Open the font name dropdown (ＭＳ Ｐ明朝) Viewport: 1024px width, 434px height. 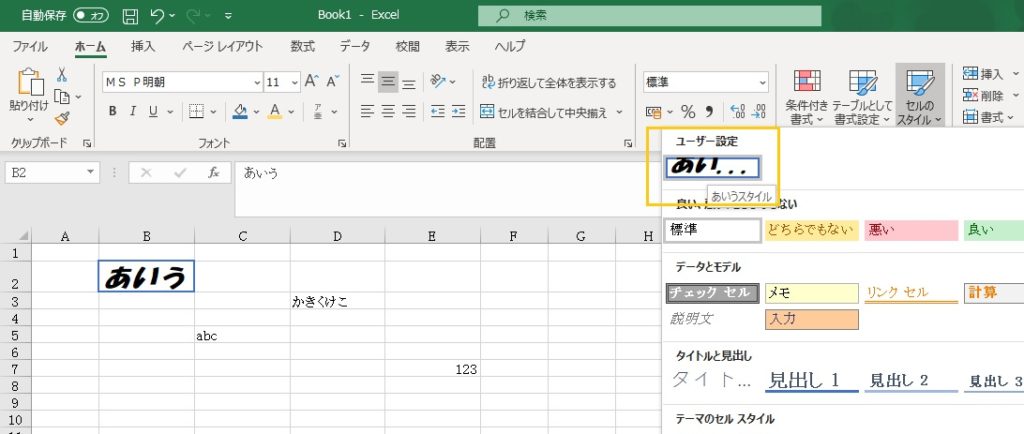pyautogui.click(x=180, y=82)
